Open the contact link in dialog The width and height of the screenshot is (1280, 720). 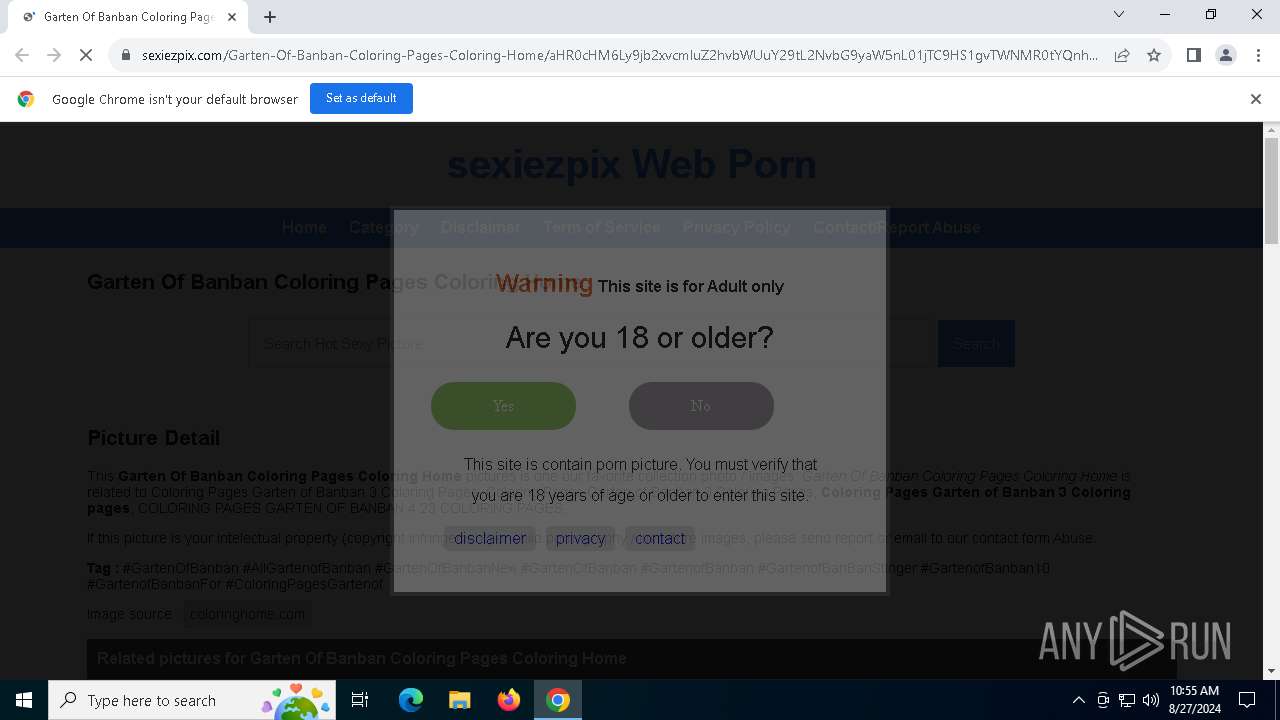pos(660,538)
